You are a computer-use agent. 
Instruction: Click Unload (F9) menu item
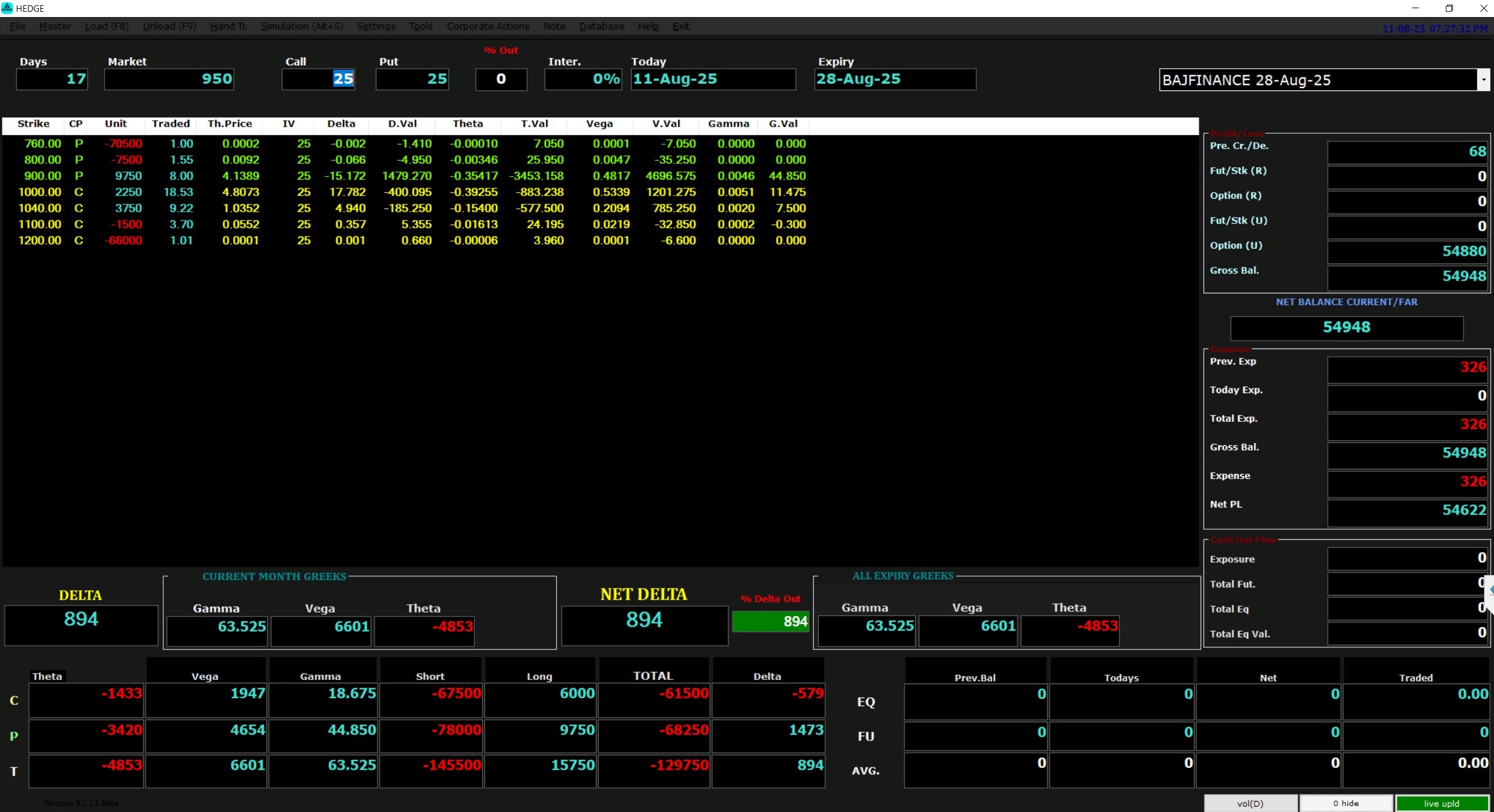(x=170, y=26)
